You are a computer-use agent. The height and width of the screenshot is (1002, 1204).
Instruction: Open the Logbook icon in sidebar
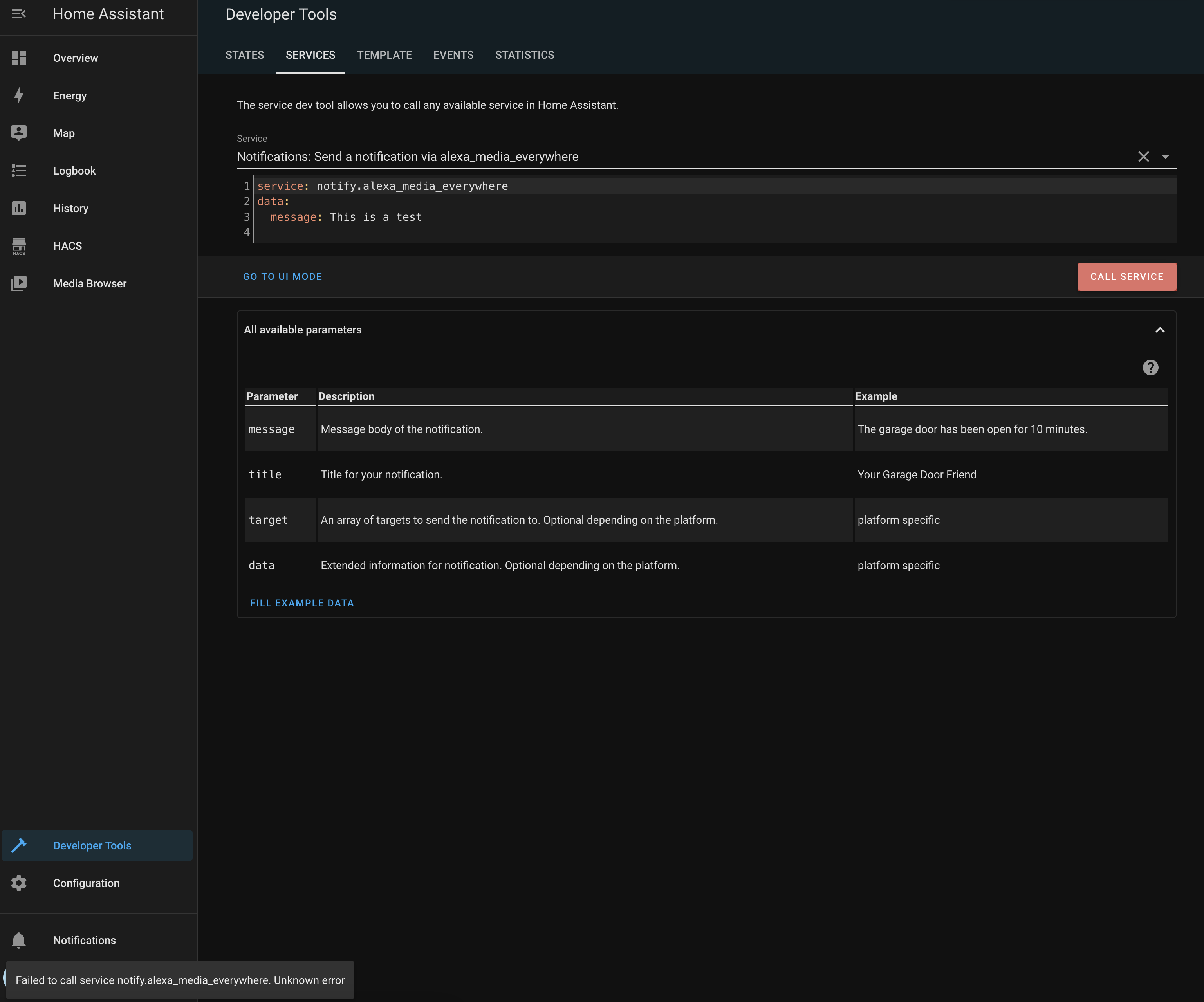tap(19, 170)
